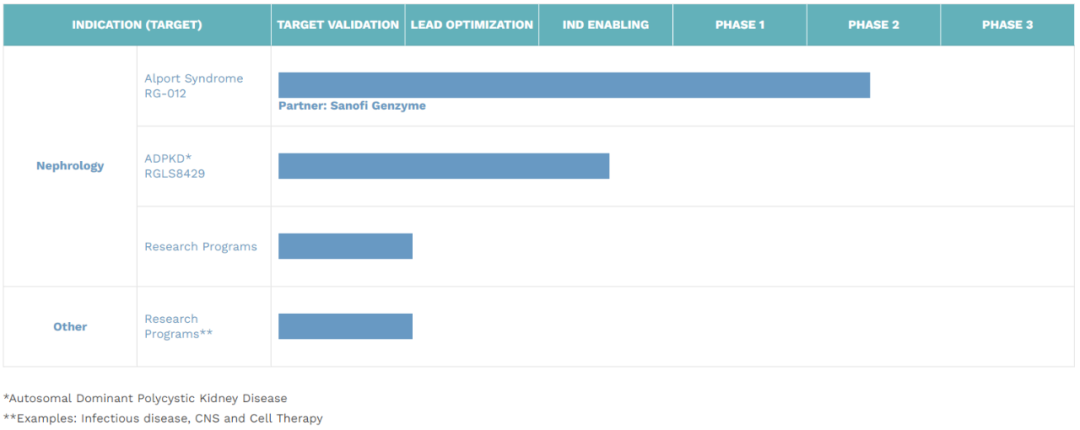Select the Phase 1 header cell

click(x=740, y=25)
